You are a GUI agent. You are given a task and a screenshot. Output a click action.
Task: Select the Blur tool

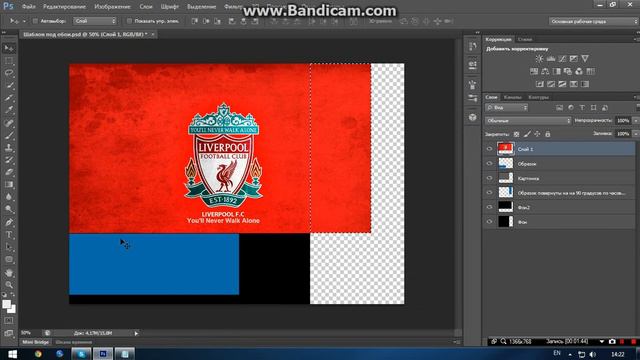(9, 197)
